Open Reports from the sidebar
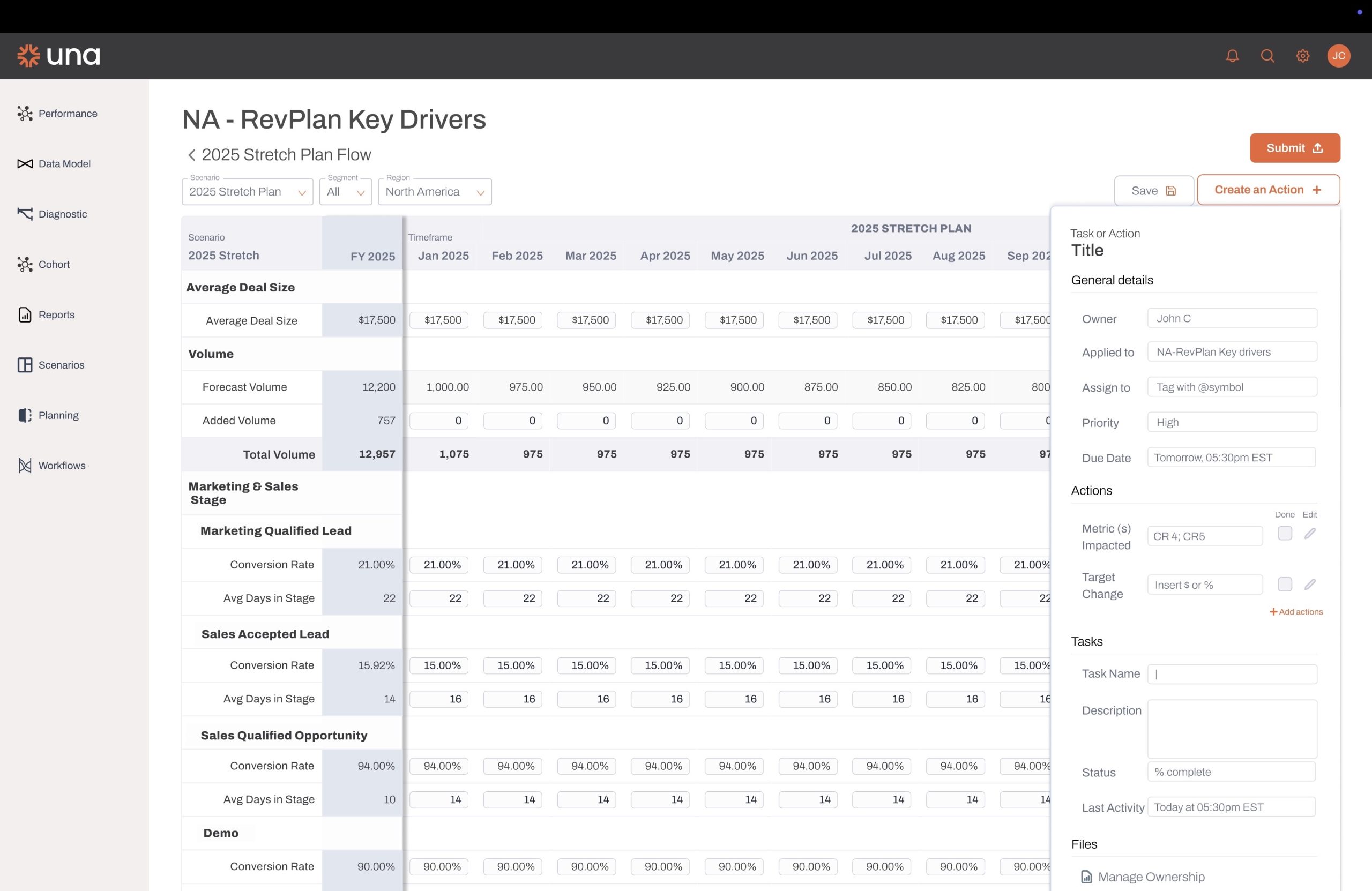This screenshot has width=1372, height=891. (x=56, y=315)
